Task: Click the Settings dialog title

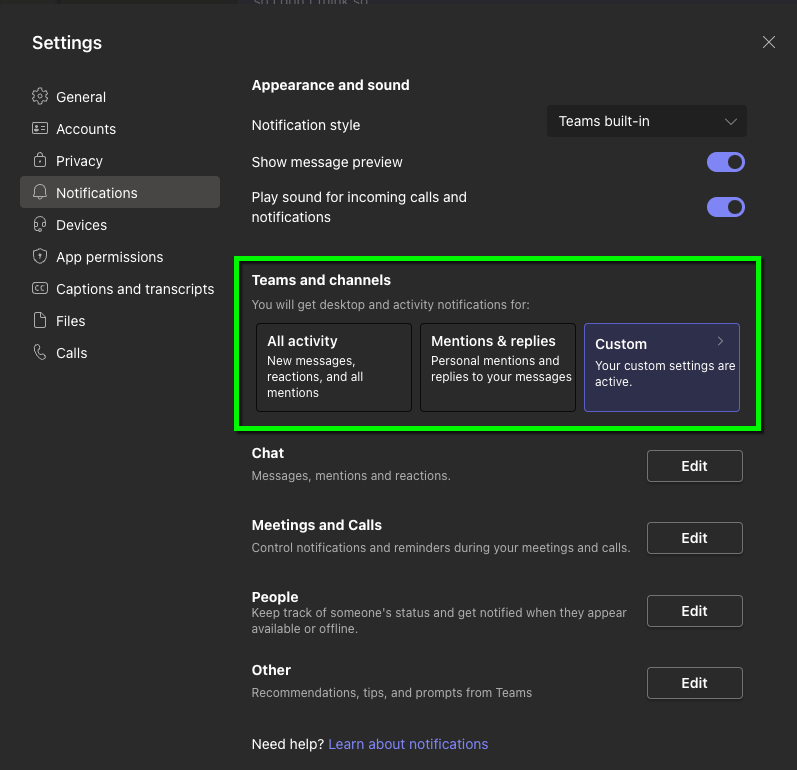Action: (x=67, y=43)
